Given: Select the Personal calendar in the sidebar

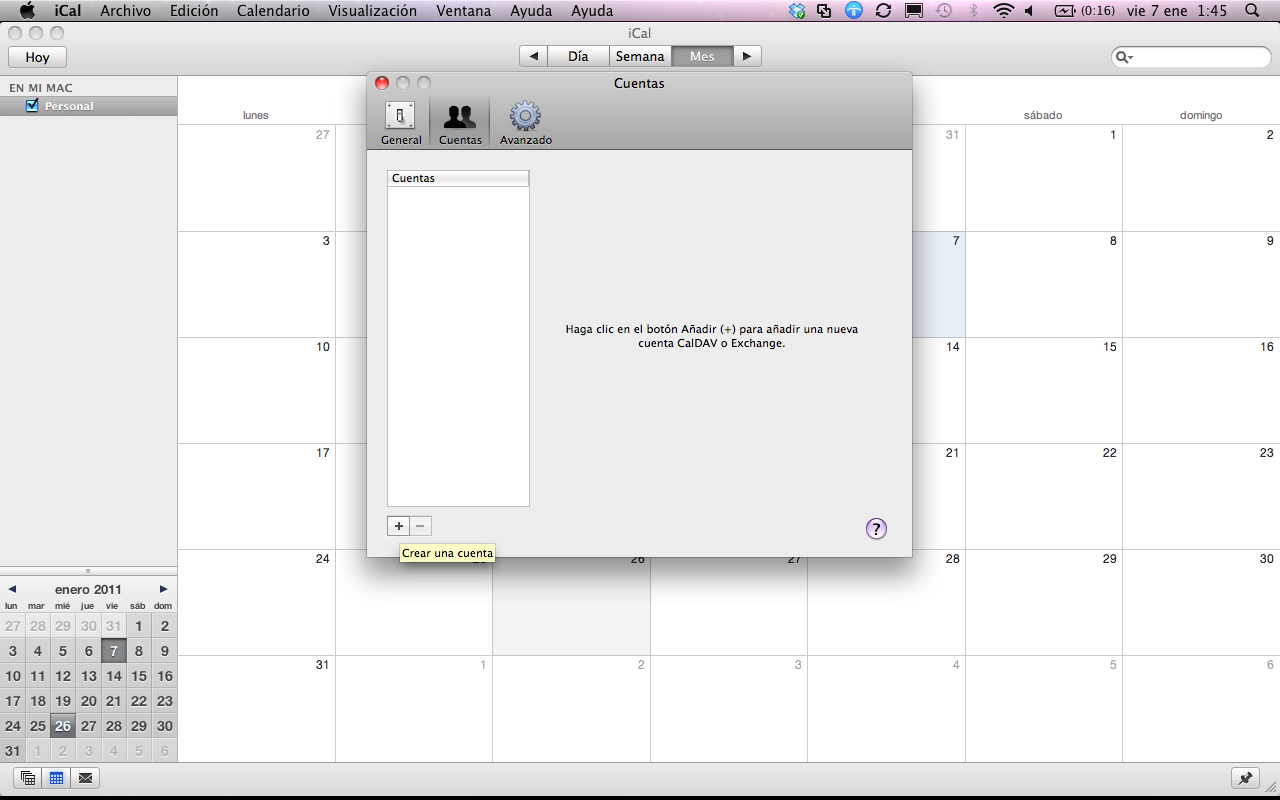Looking at the screenshot, I should click(x=88, y=106).
